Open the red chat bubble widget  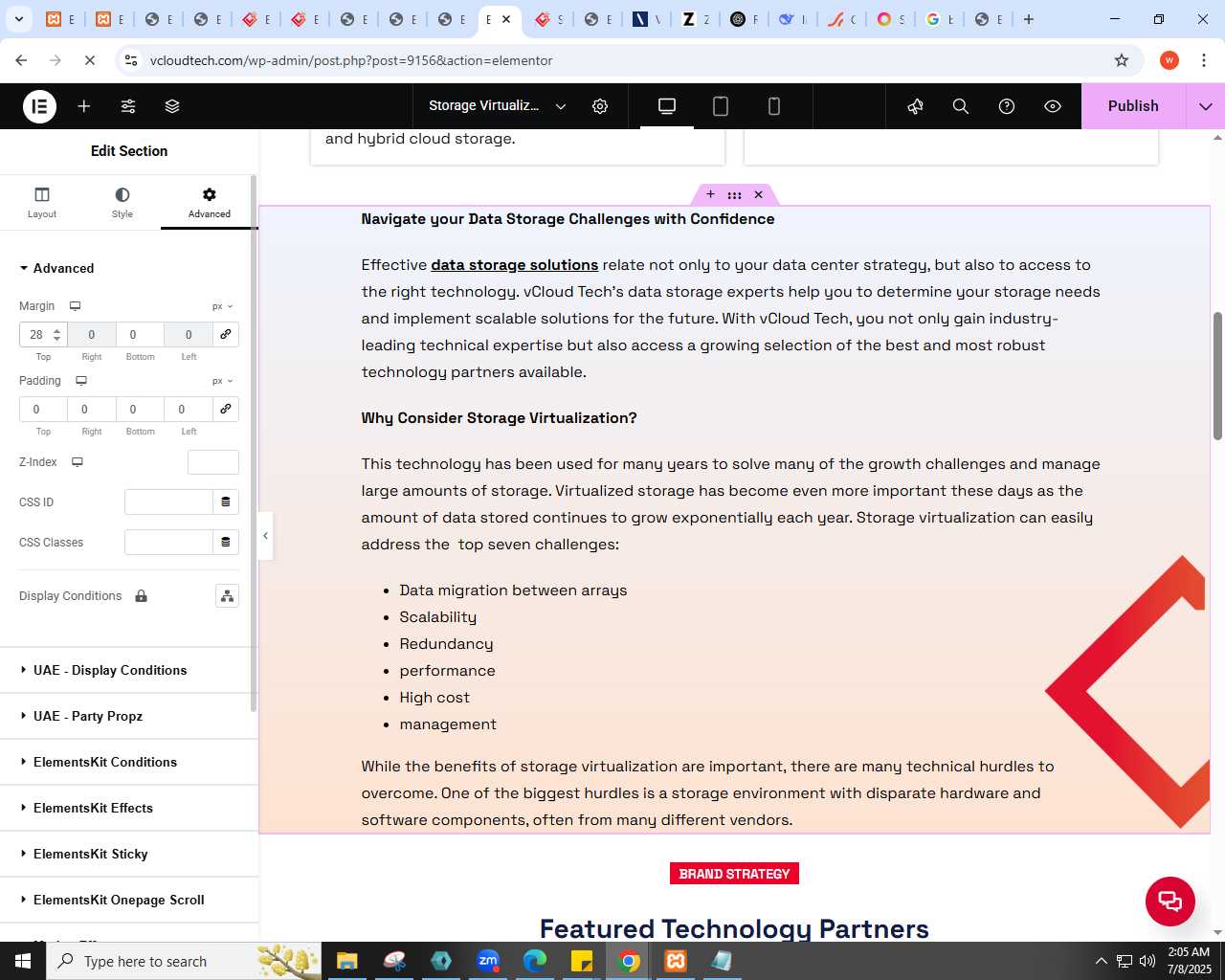1170,901
